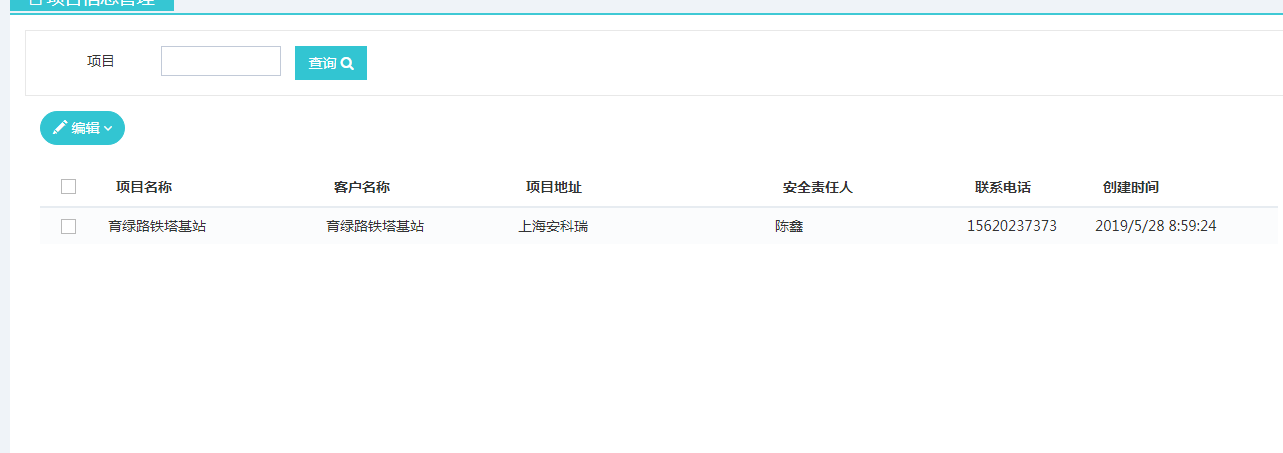Check the box for 育绿路铁塔基站 row
Screen dimensions: 1283x453
[68, 226]
